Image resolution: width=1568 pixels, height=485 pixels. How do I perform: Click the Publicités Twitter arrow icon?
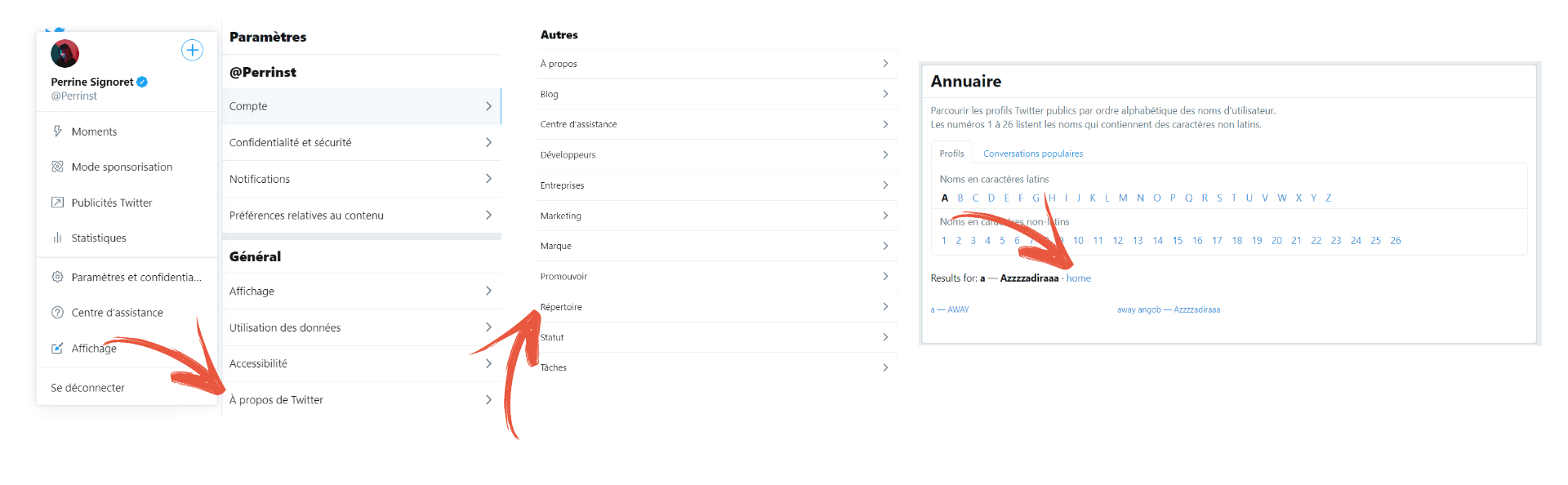tap(57, 202)
